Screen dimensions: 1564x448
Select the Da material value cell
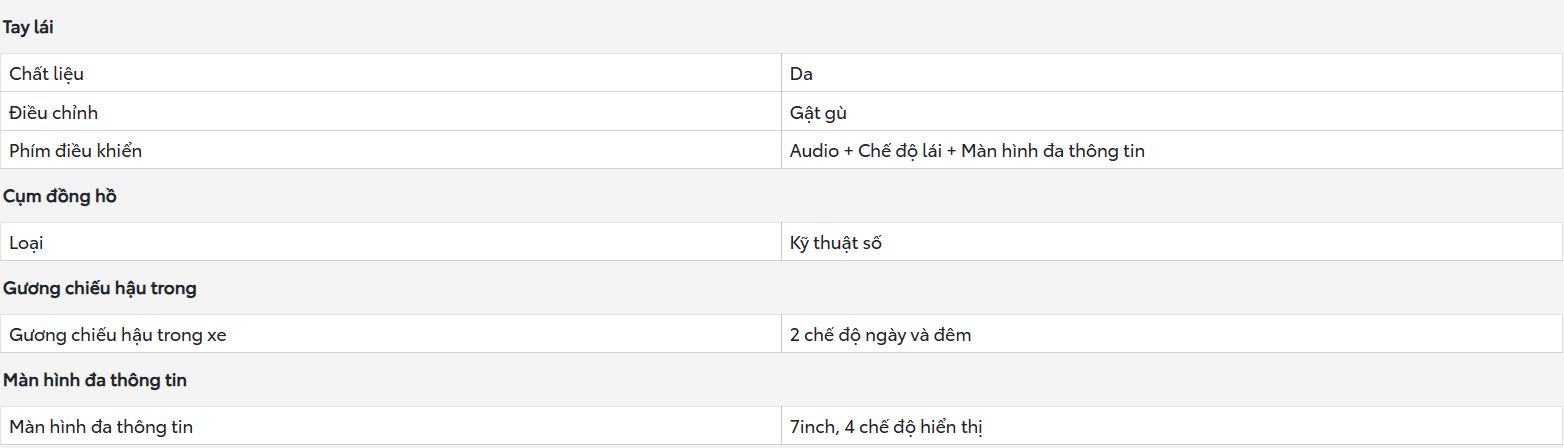coord(1172,73)
